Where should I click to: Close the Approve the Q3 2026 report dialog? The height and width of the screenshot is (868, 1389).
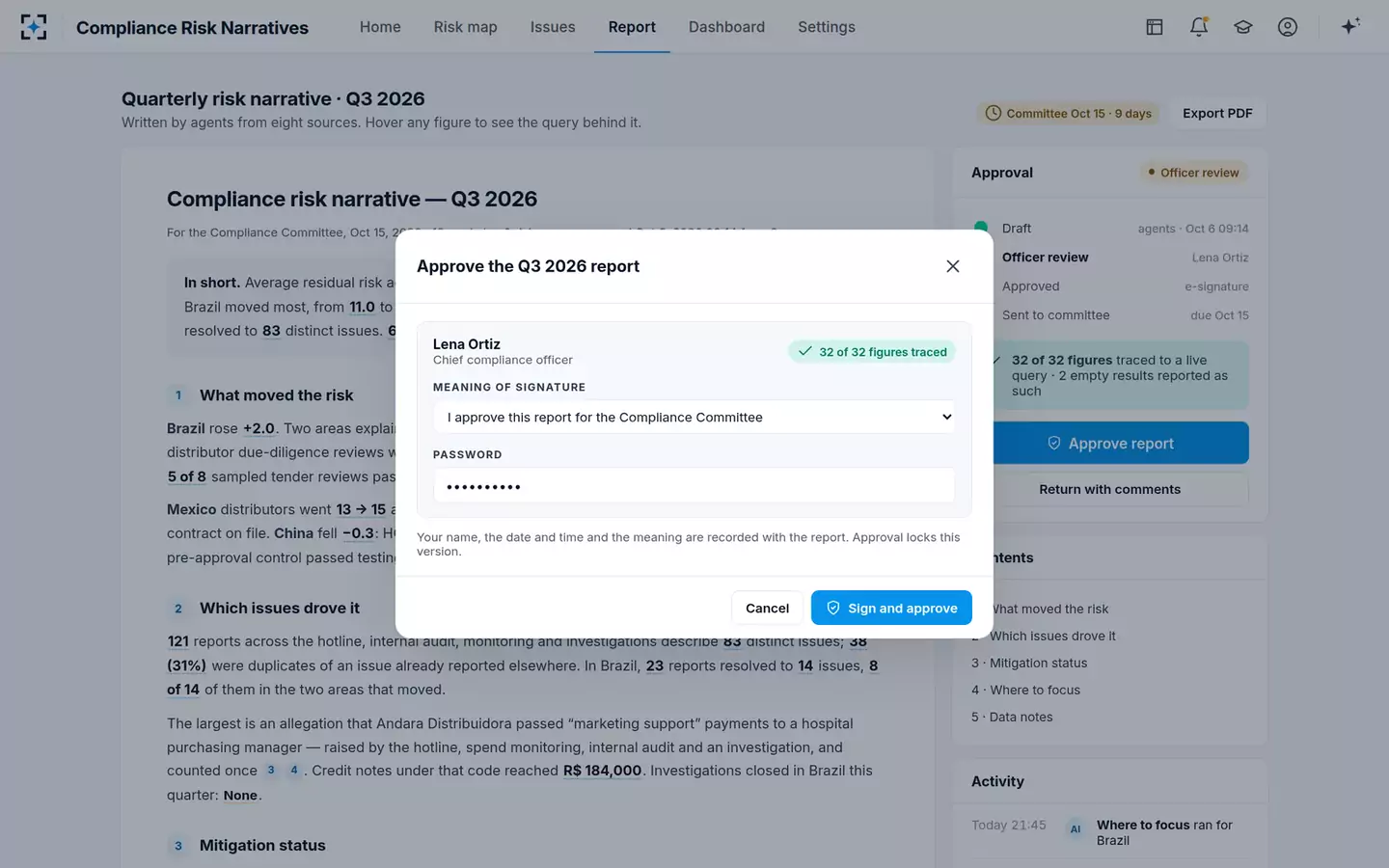tap(953, 266)
